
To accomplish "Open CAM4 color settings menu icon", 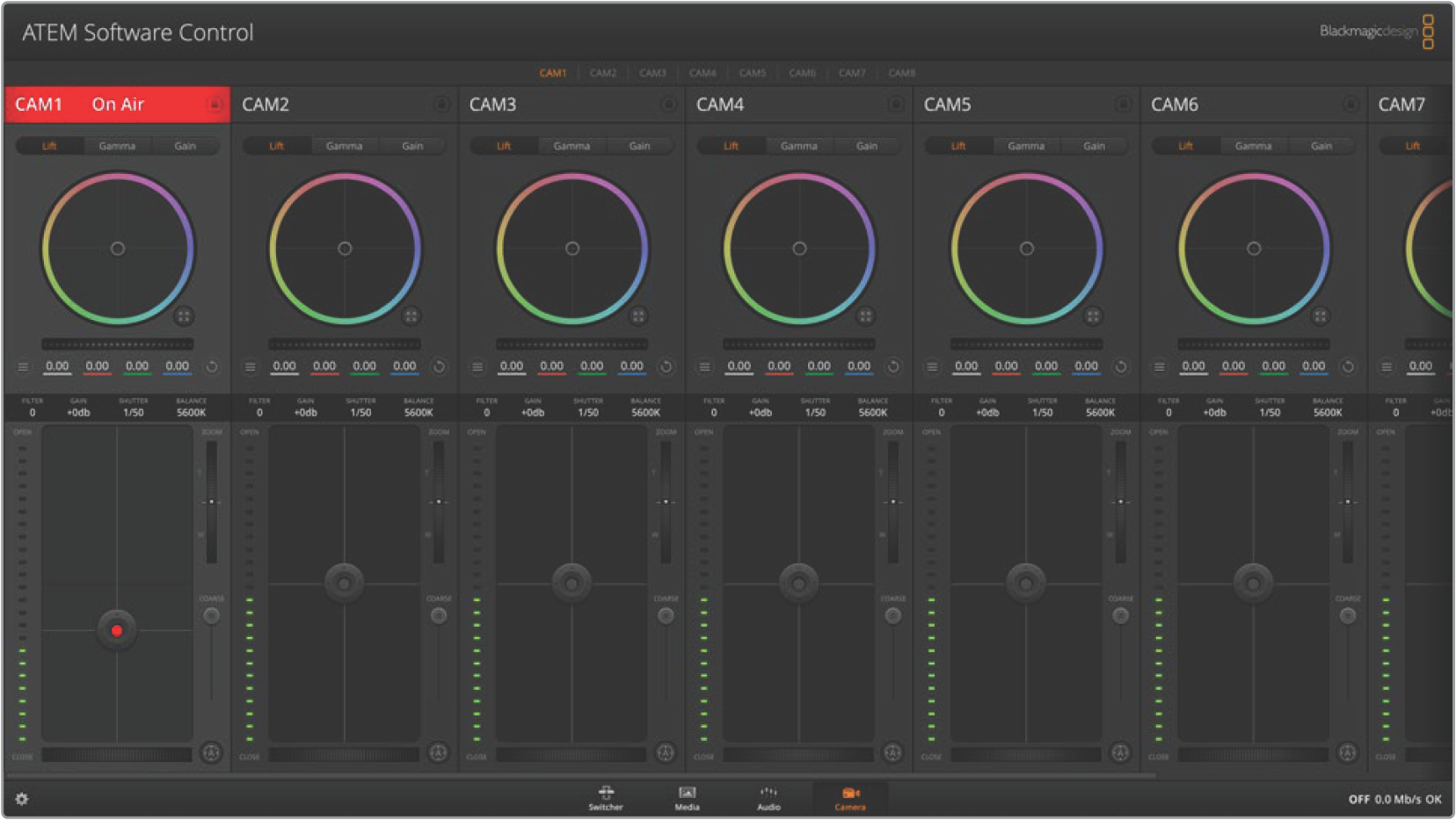I will point(705,366).
